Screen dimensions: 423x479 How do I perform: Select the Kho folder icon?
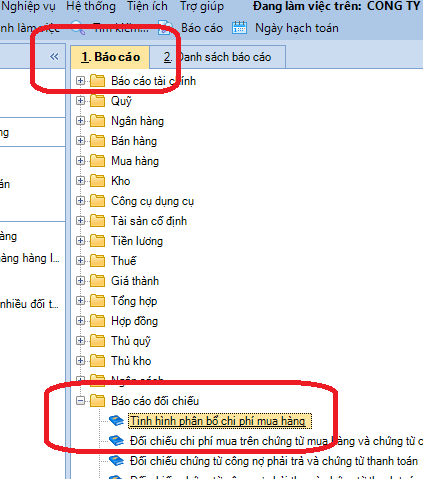[97, 181]
